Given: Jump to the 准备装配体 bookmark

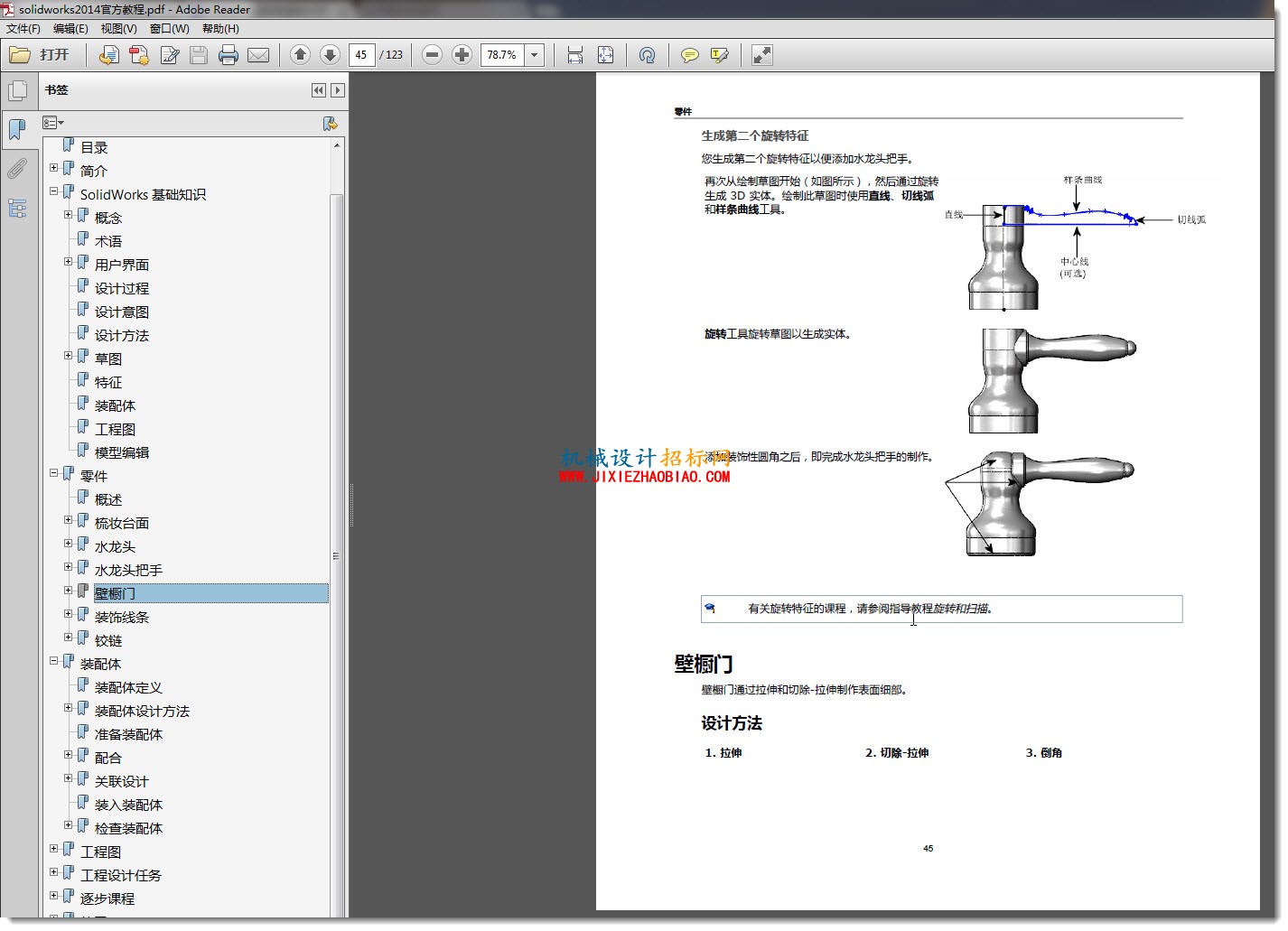Looking at the screenshot, I should 128,735.
